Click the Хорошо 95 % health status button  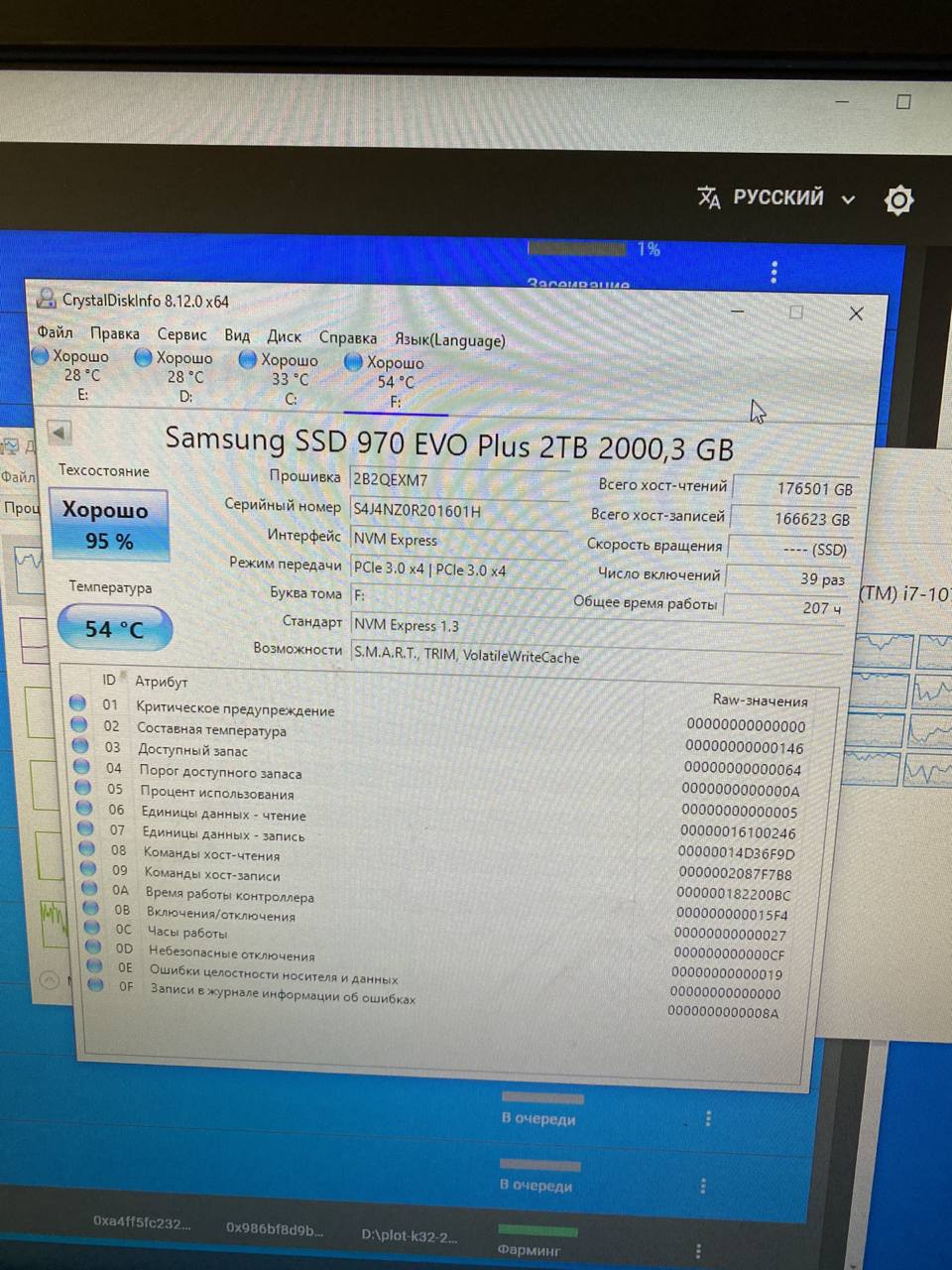pos(108,525)
